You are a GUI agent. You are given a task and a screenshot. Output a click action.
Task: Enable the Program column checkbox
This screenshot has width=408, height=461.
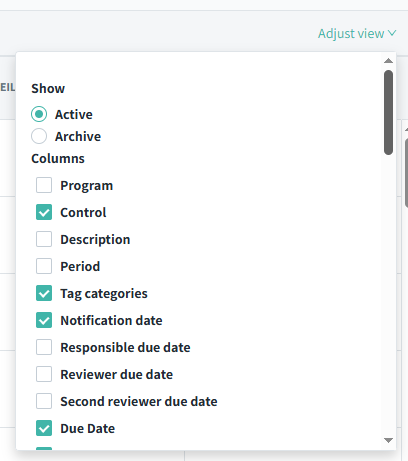tap(44, 185)
